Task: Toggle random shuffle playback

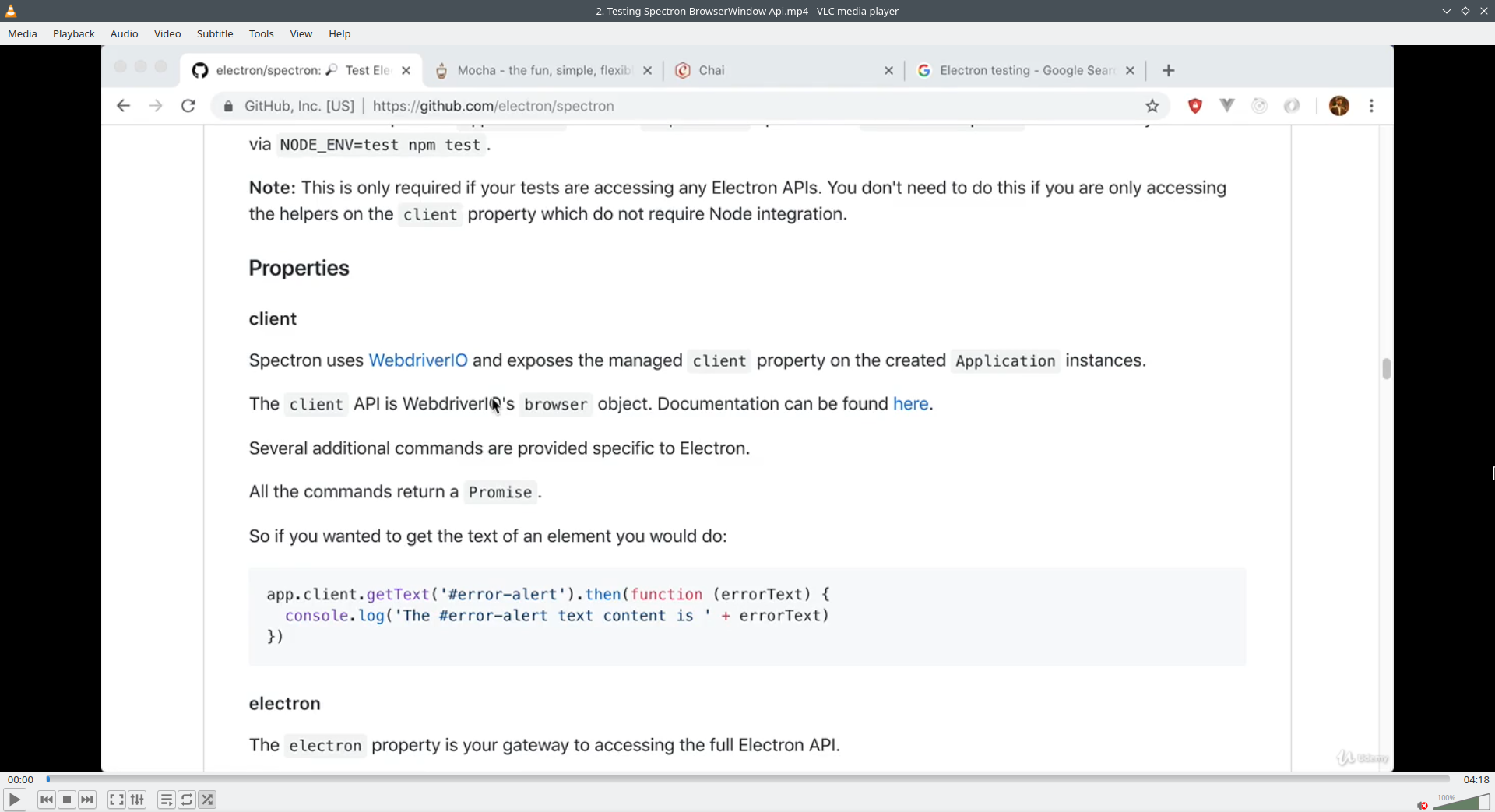Action: (207, 800)
